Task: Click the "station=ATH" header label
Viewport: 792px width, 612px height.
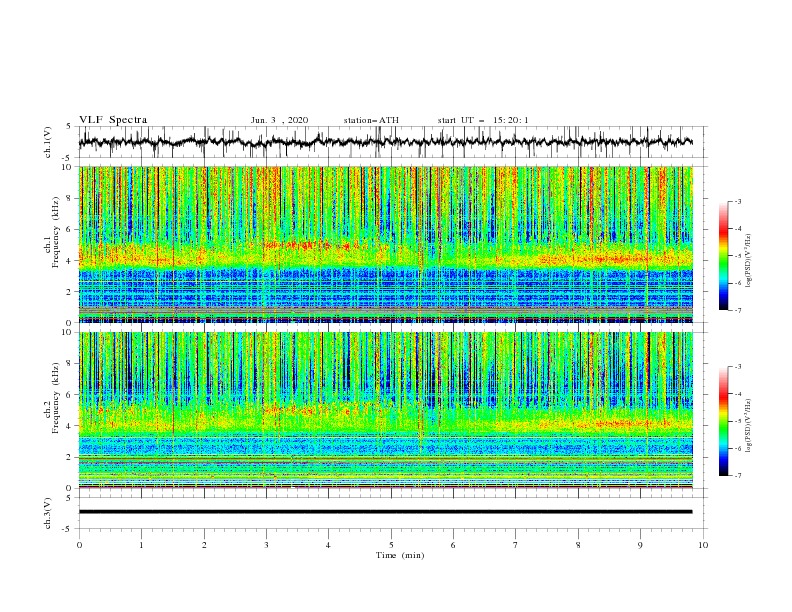Action: (x=371, y=120)
